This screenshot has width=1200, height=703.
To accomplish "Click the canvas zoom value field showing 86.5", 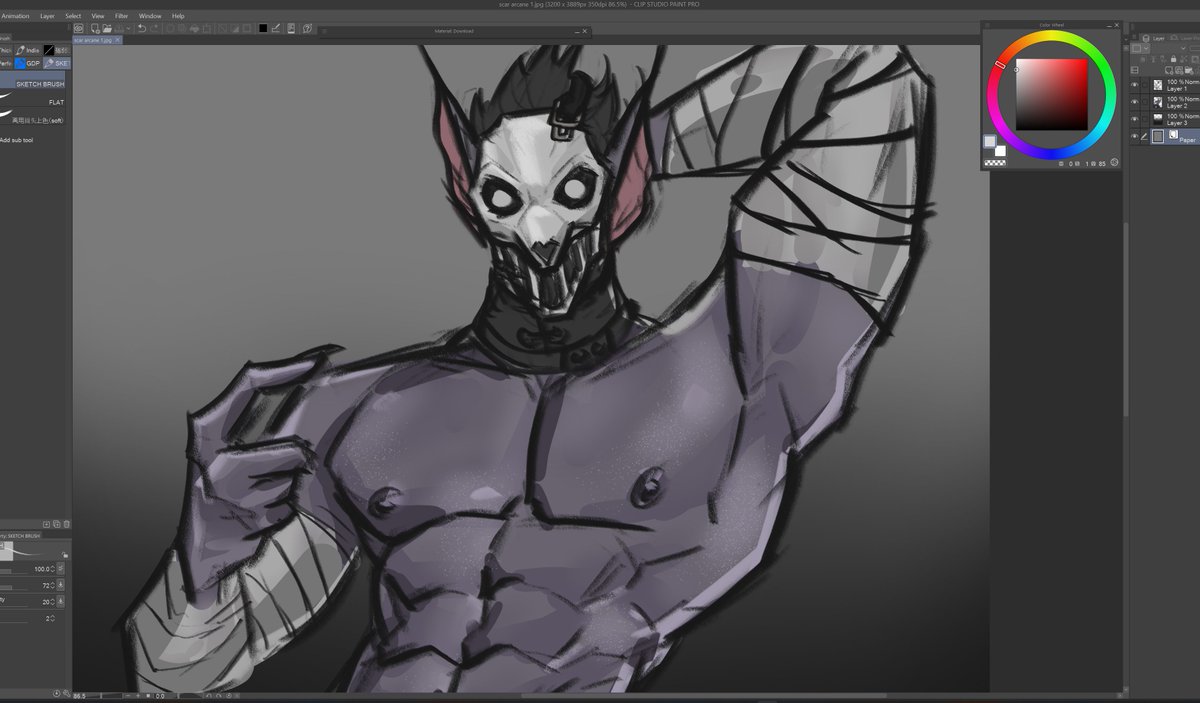I will 79,696.
